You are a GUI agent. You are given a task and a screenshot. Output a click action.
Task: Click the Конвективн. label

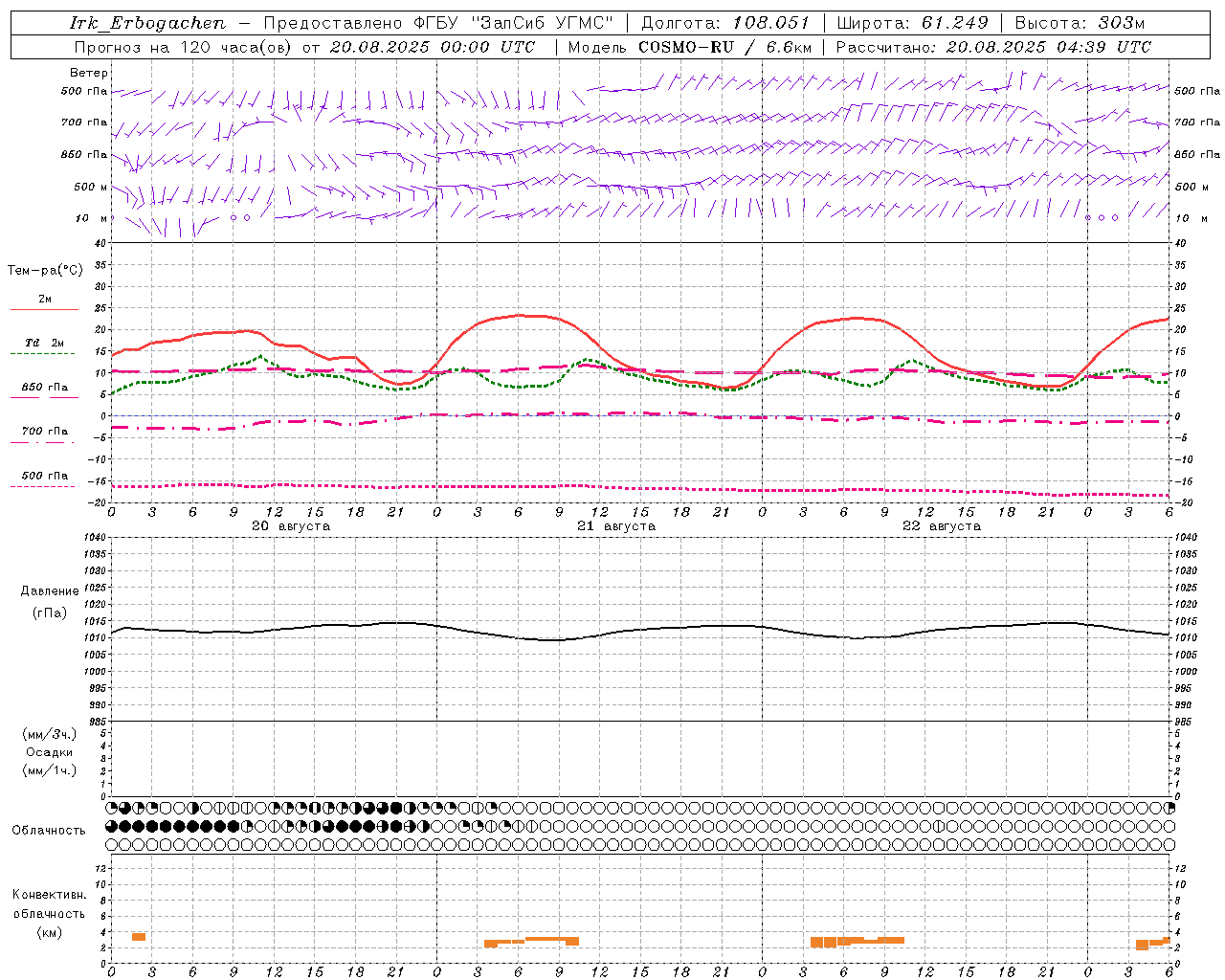(x=49, y=895)
